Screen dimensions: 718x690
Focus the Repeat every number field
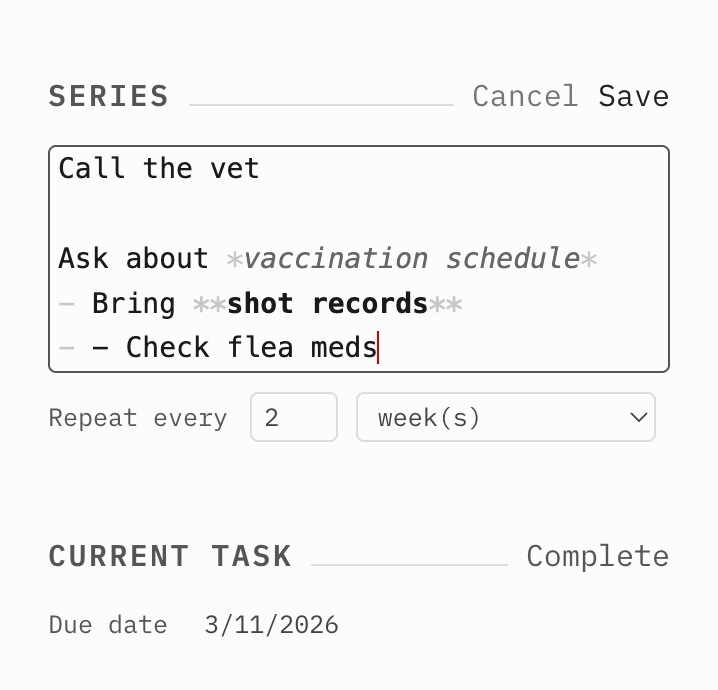click(293, 417)
